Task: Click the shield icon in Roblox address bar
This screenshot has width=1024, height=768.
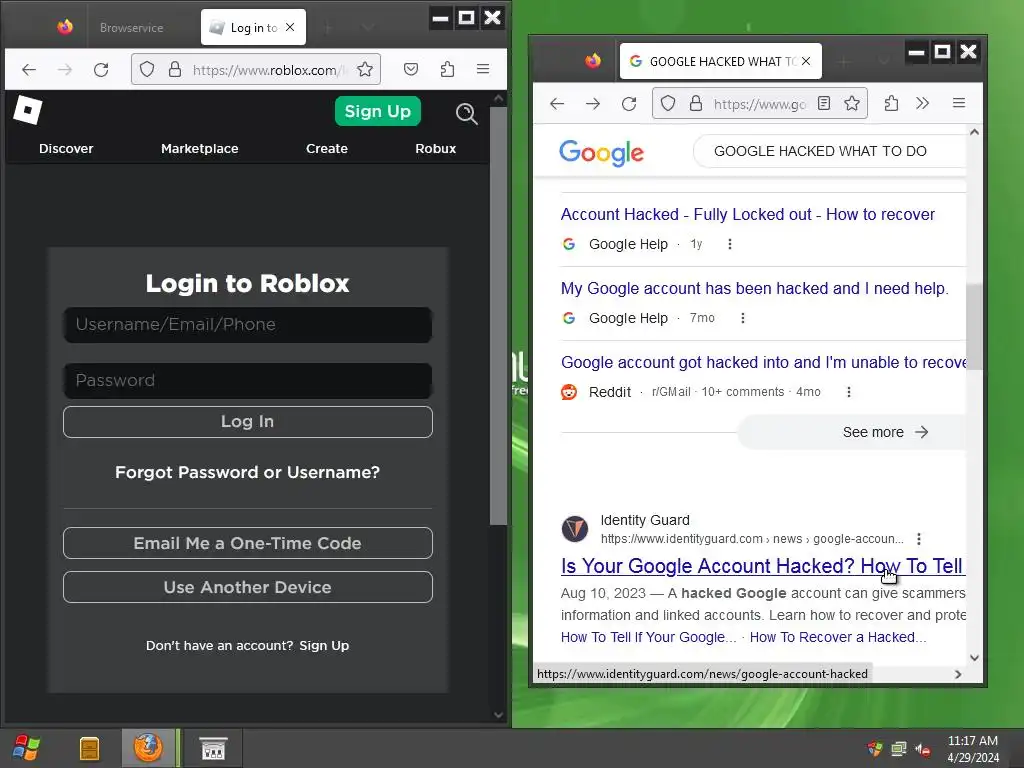Action: point(147,69)
